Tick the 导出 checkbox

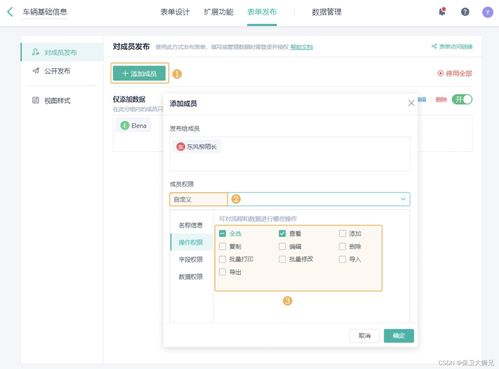tap(222, 272)
